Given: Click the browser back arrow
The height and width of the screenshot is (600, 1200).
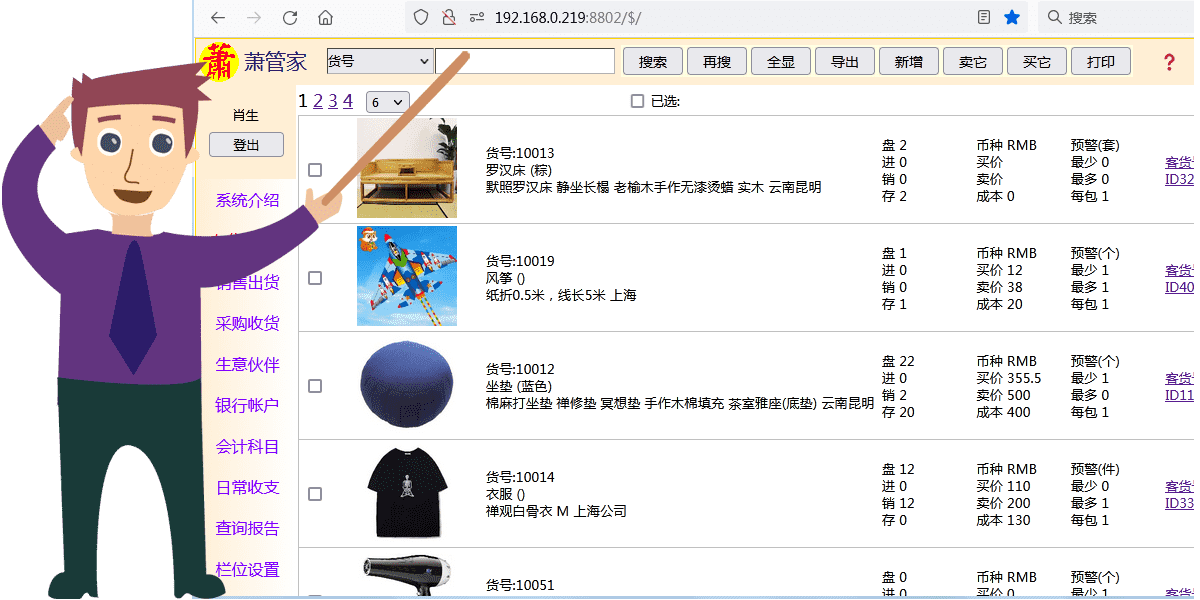Looking at the screenshot, I should (x=217, y=17).
